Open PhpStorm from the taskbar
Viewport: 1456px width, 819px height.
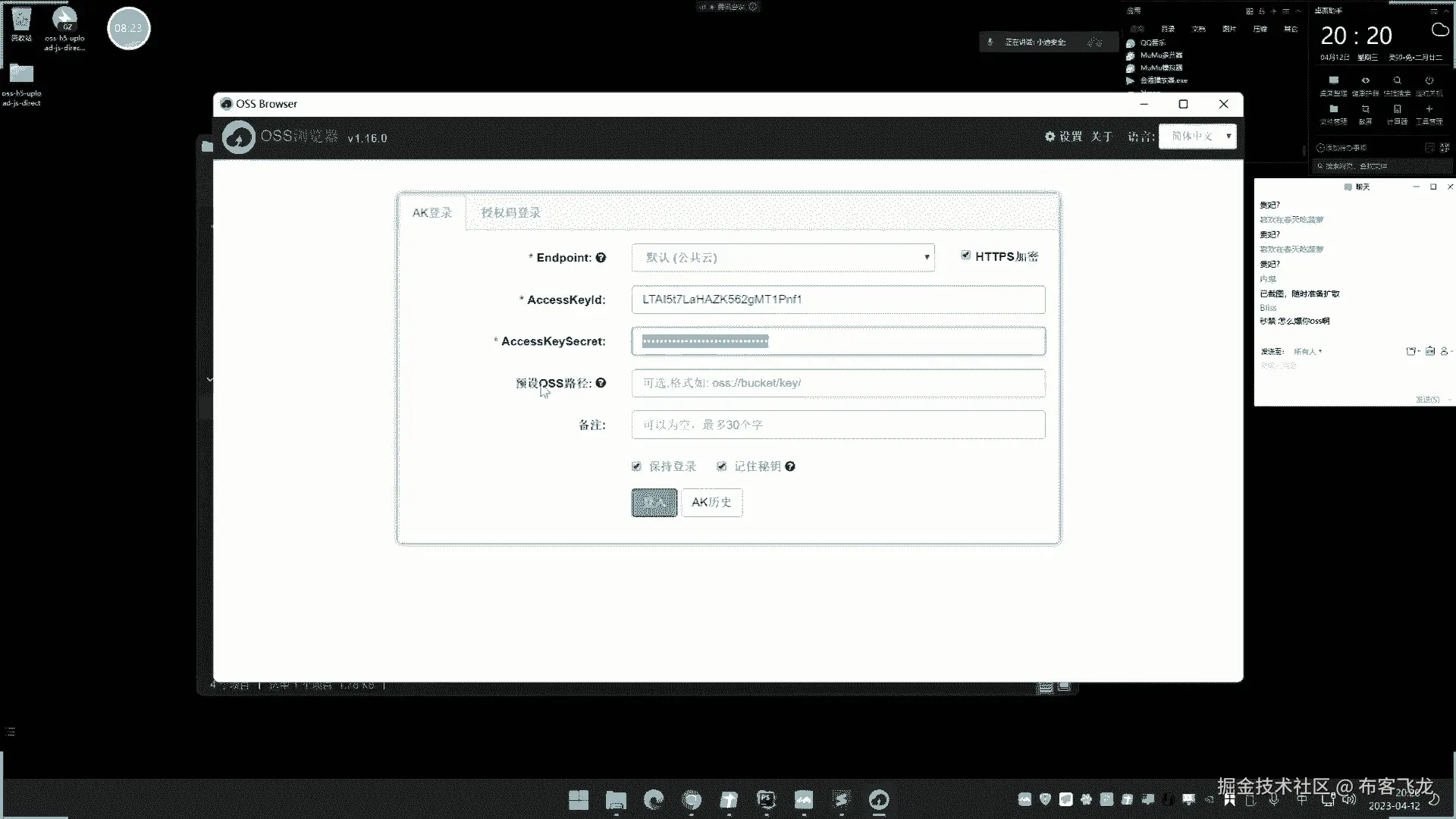coord(766,799)
